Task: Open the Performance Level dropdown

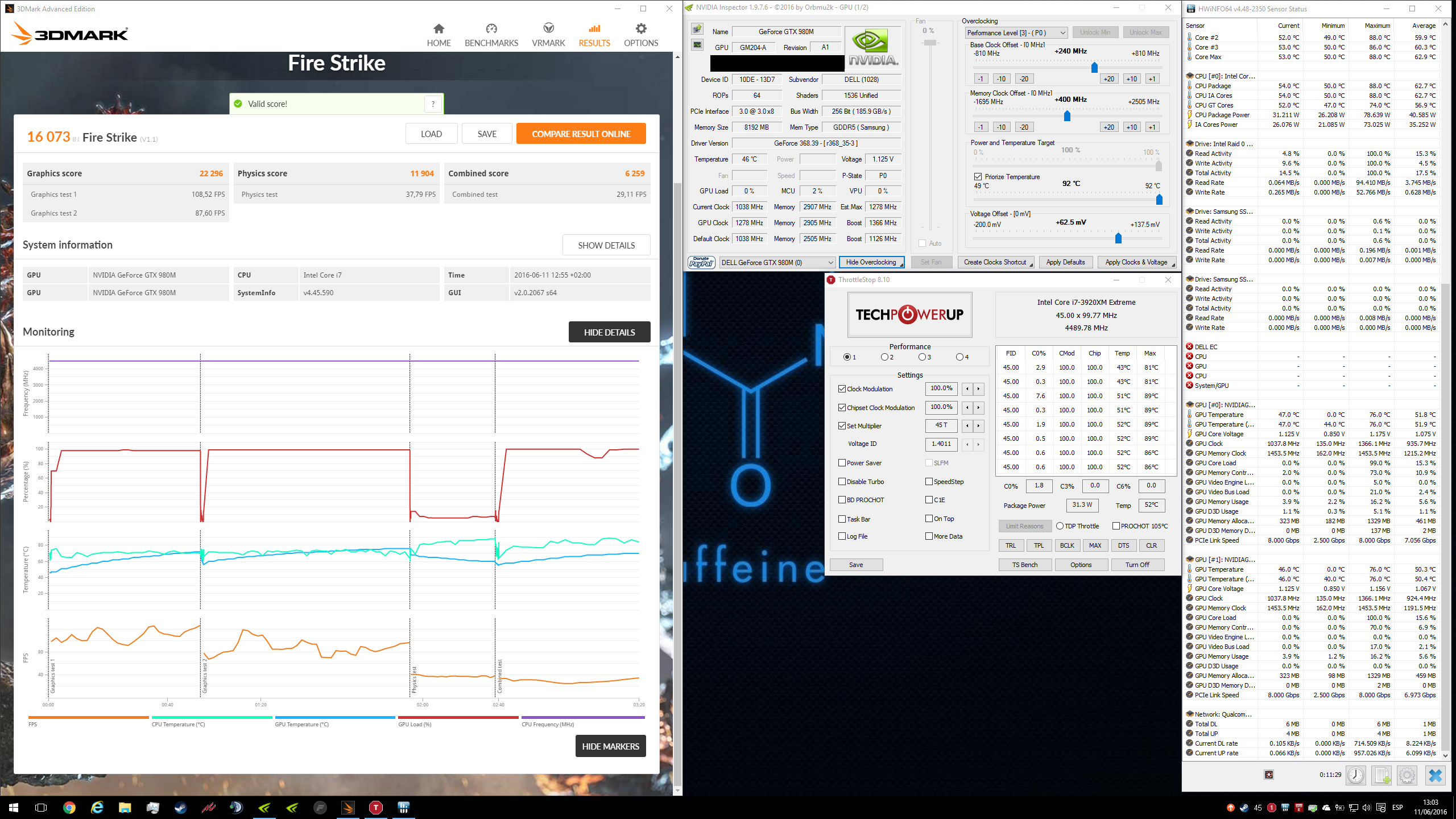Action: pos(1016,33)
